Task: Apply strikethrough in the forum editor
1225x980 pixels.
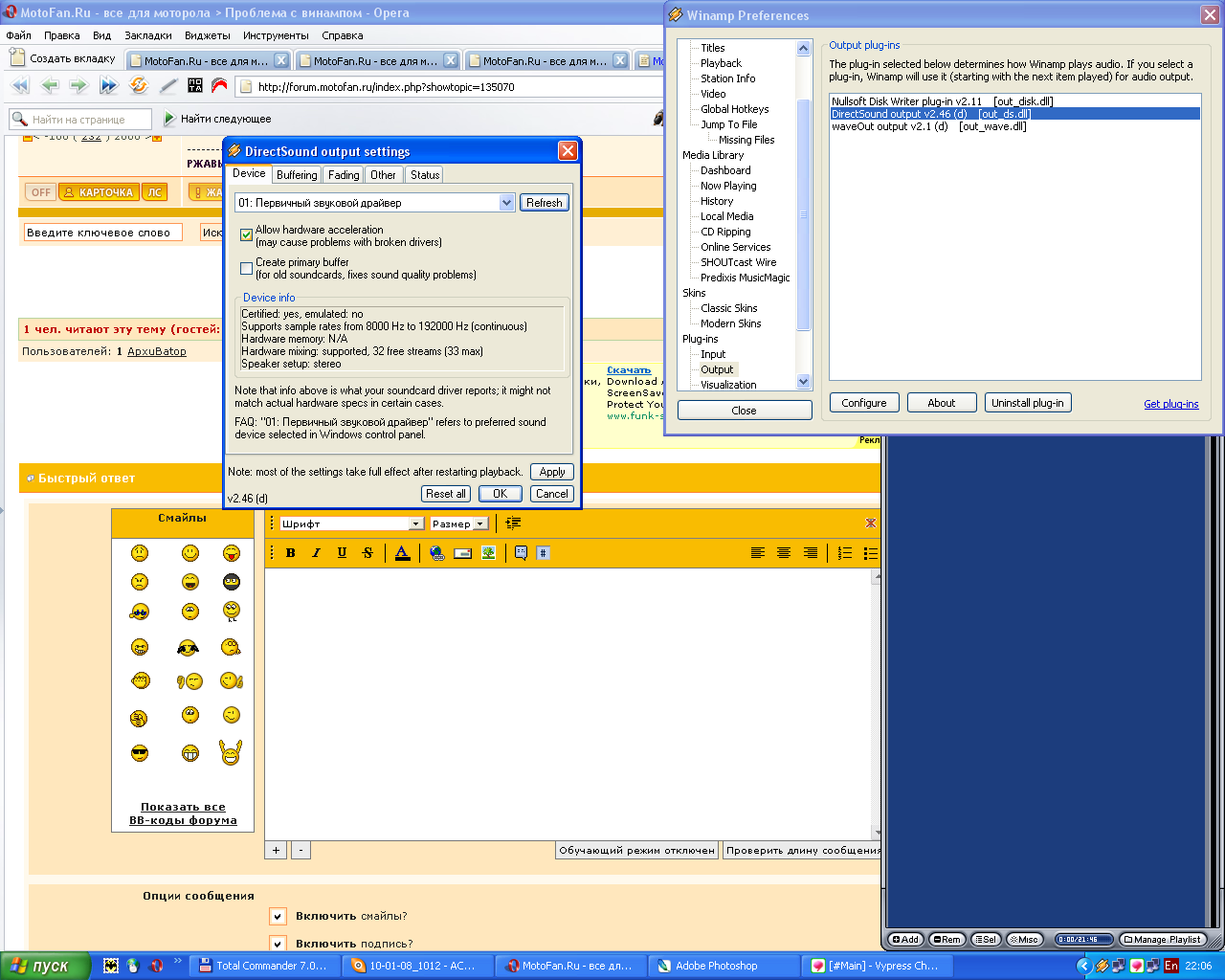Action: [367, 552]
